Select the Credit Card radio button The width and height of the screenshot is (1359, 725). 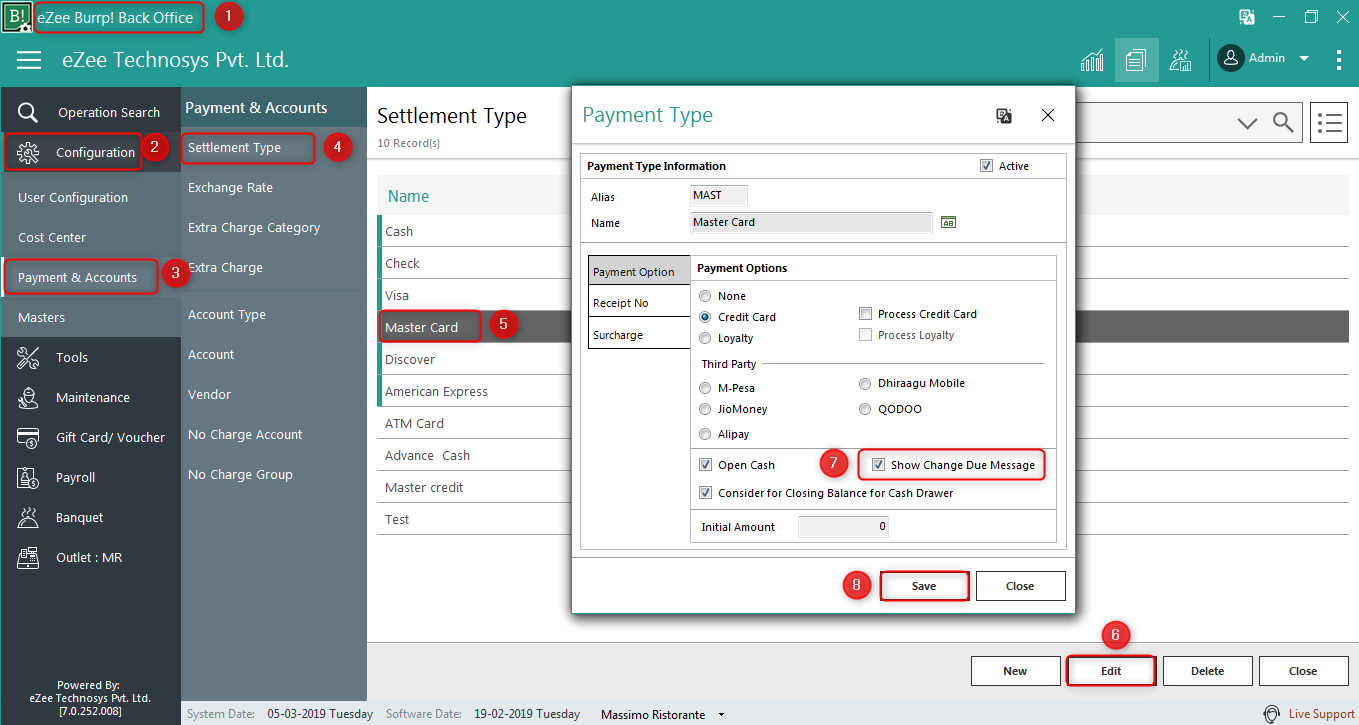click(x=706, y=317)
